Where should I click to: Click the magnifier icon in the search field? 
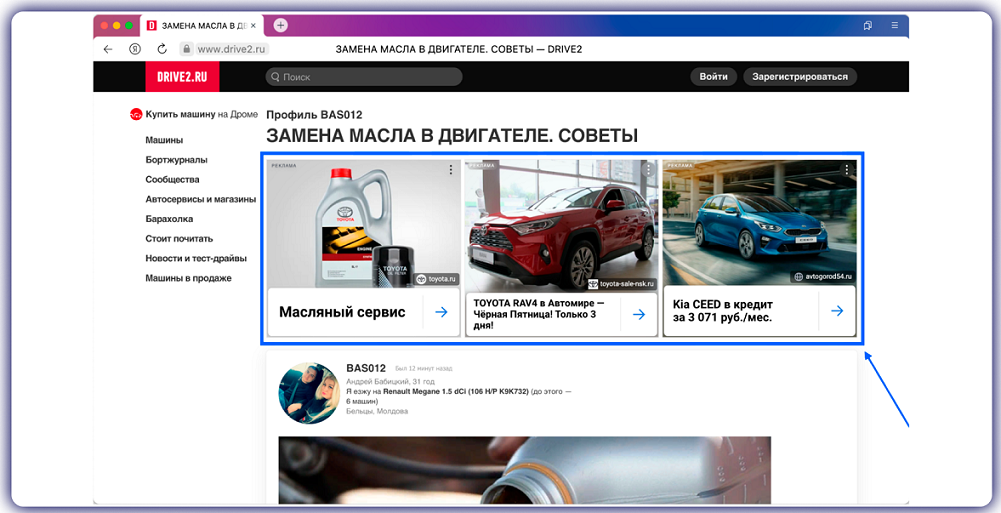pyautogui.click(x=275, y=77)
